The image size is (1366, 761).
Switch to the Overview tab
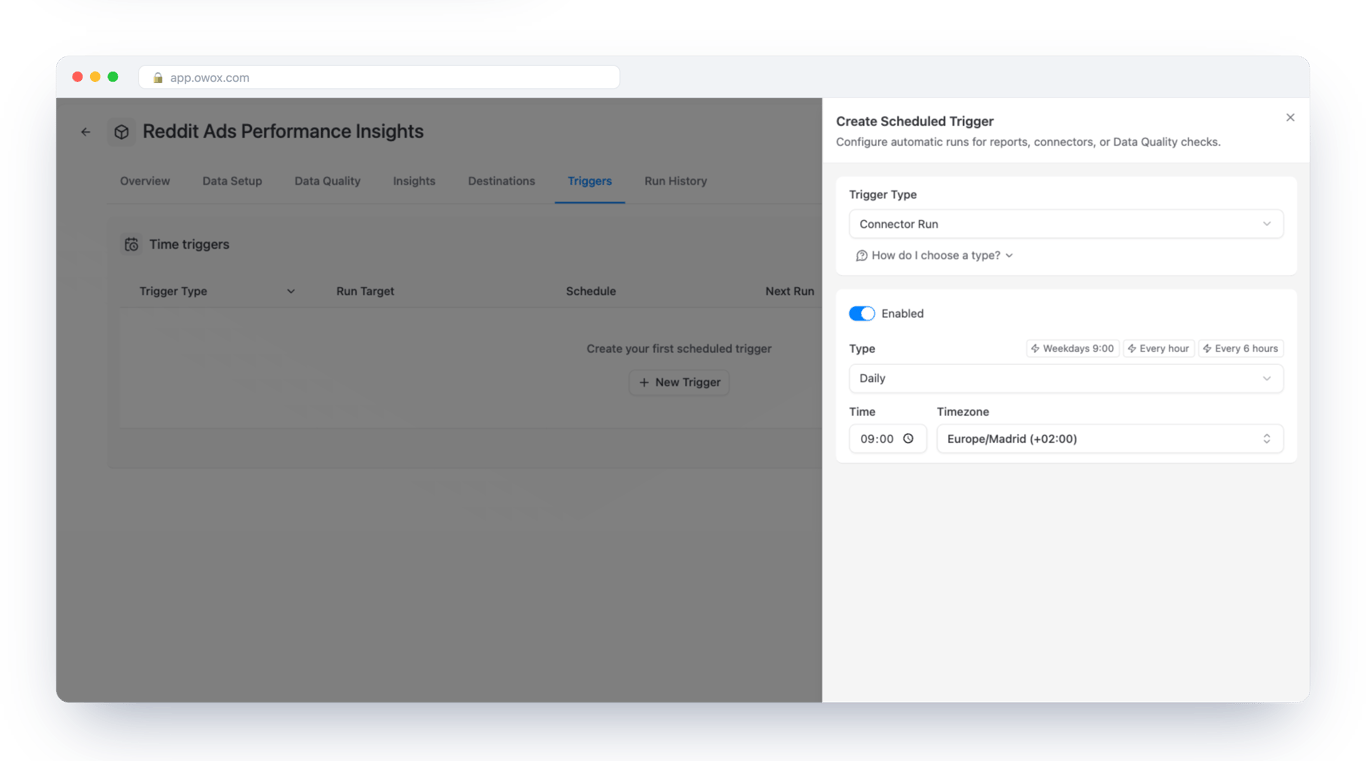145,181
